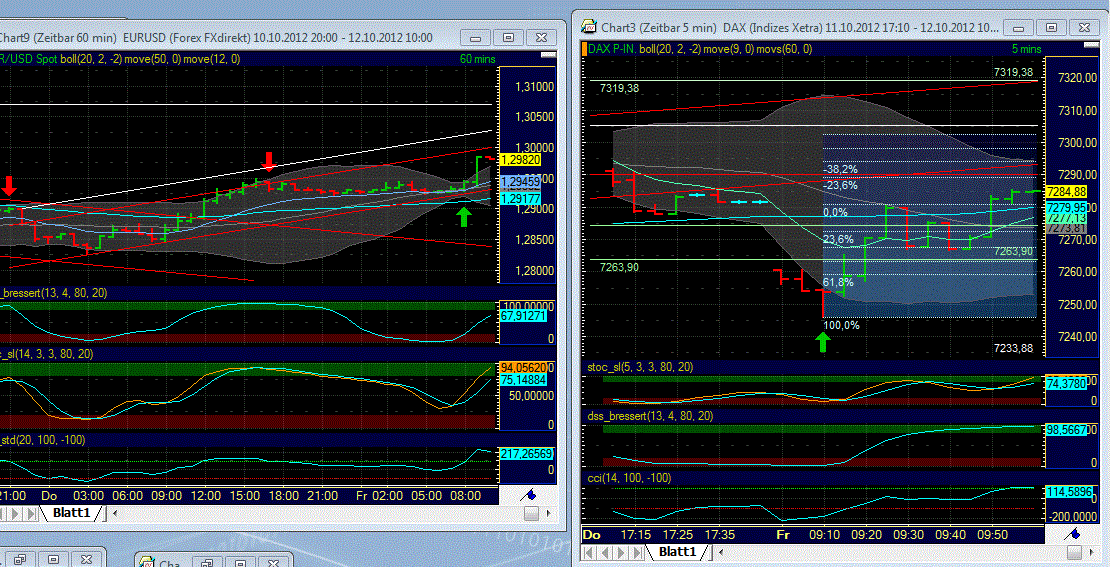The image size is (1110, 567).
Task: Click the green '5 mins' timeframe label
Action: 1025,49
